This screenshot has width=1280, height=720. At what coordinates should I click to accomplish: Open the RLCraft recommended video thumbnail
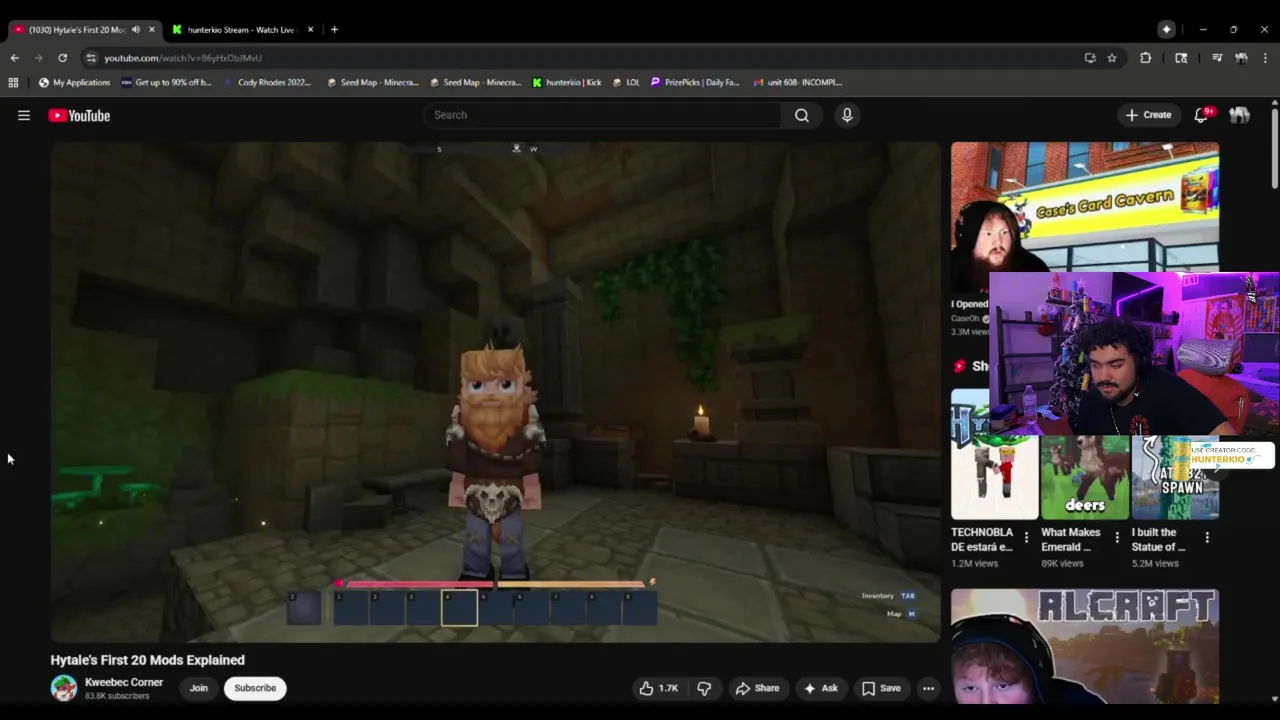(x=1085, y=646)
